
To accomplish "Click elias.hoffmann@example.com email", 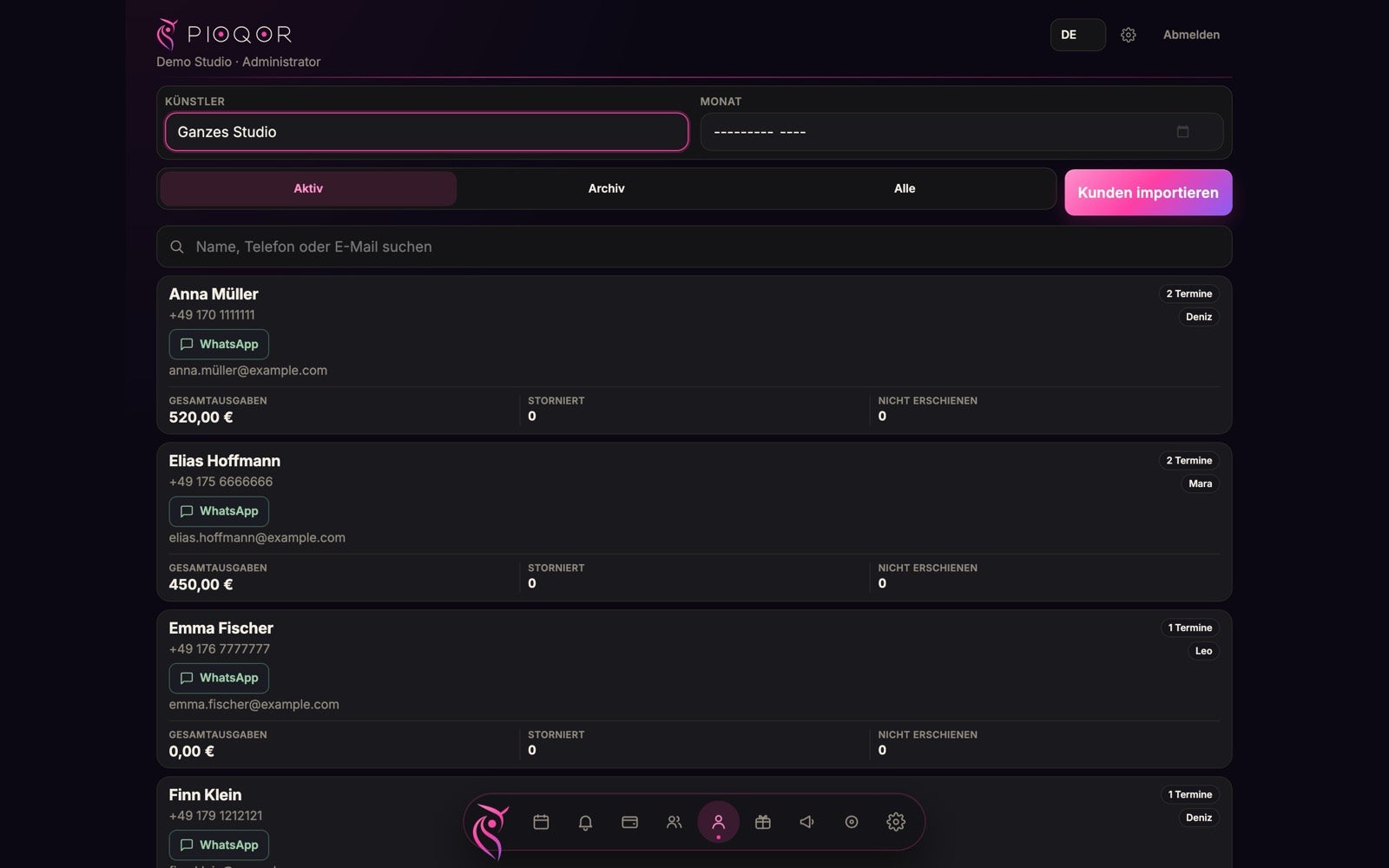I will point(257,538).
